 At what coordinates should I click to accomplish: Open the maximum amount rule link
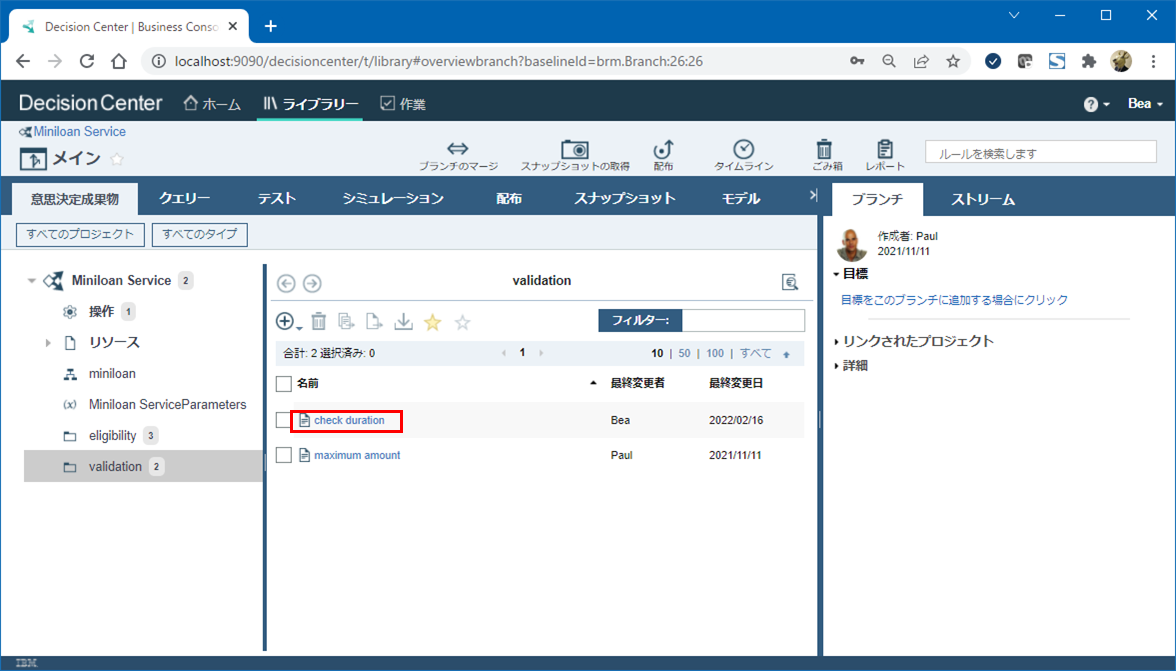357,455
